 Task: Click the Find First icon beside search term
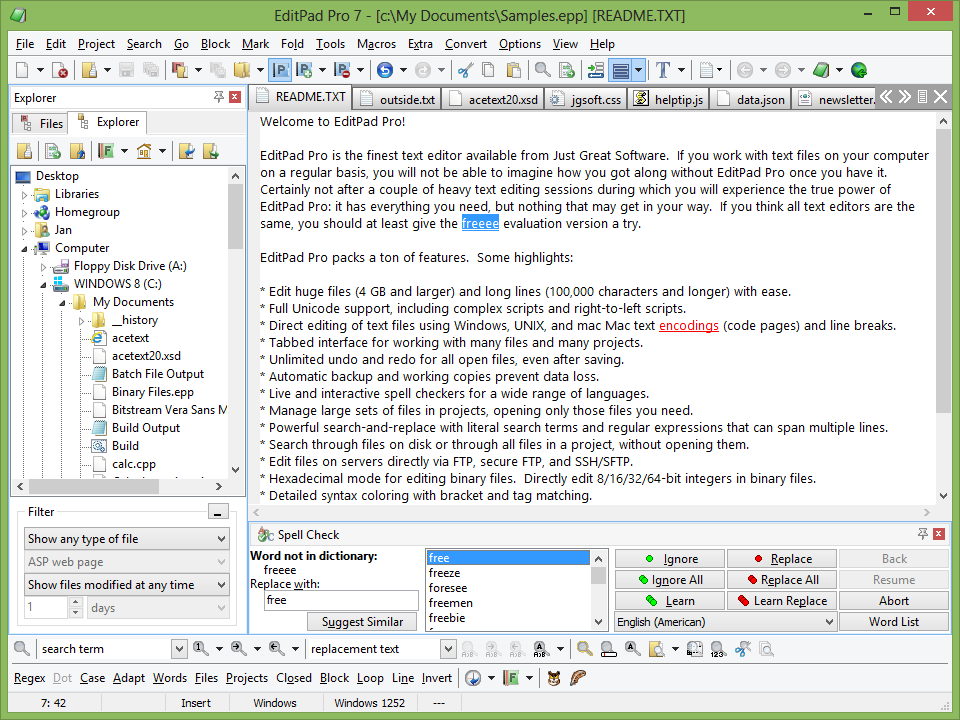click(x=201, y=648)
